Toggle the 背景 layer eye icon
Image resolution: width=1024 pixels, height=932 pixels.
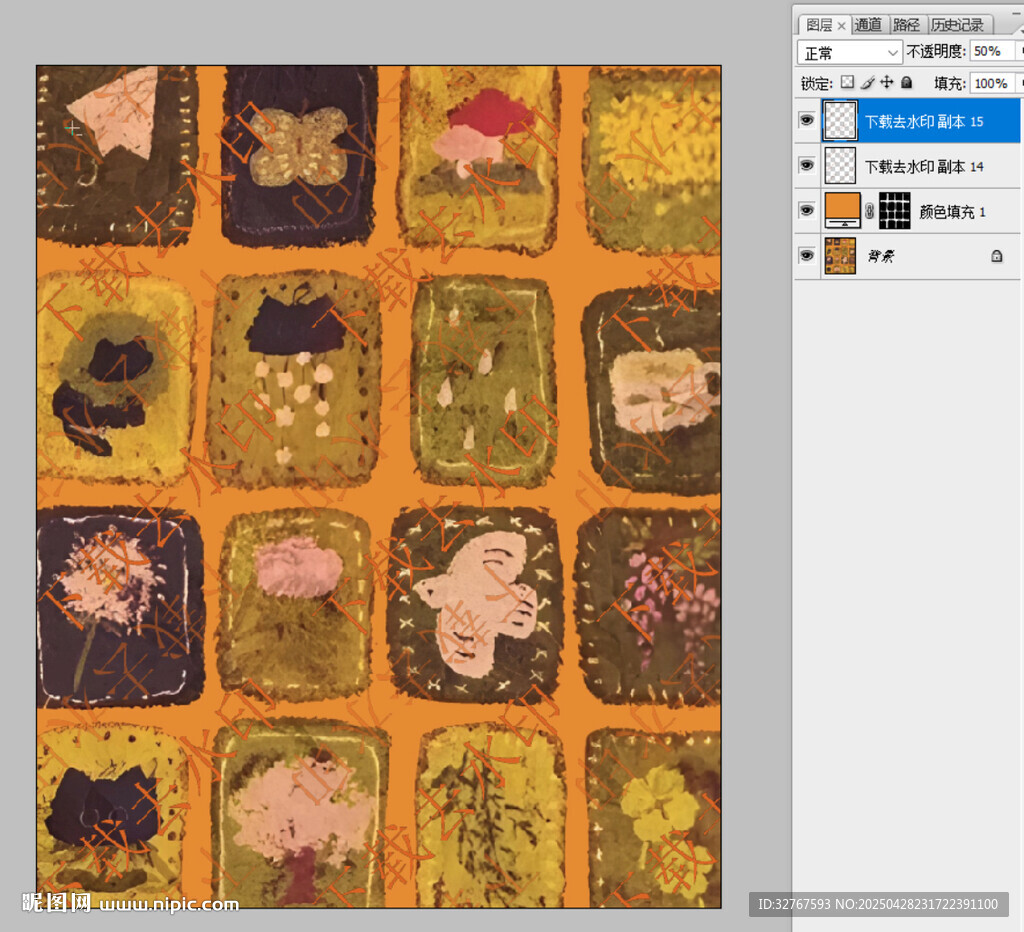point(806,256)
